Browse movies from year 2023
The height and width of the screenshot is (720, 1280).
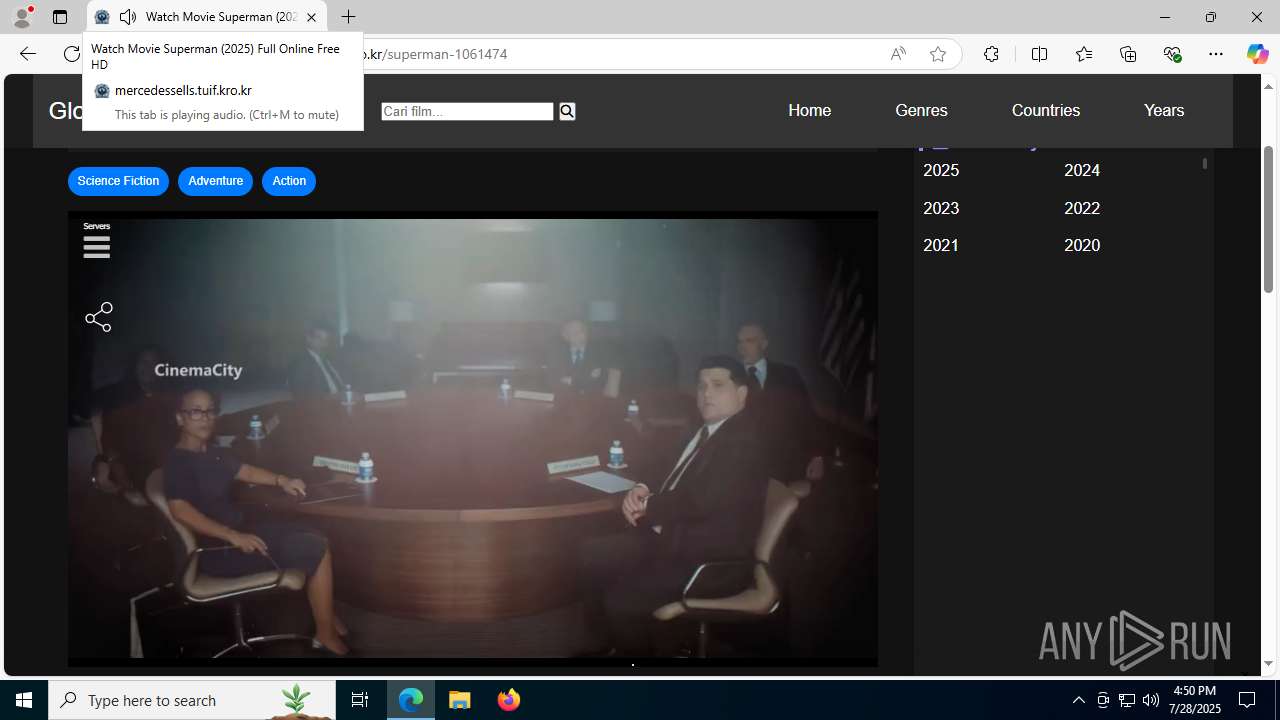point(941,208)
